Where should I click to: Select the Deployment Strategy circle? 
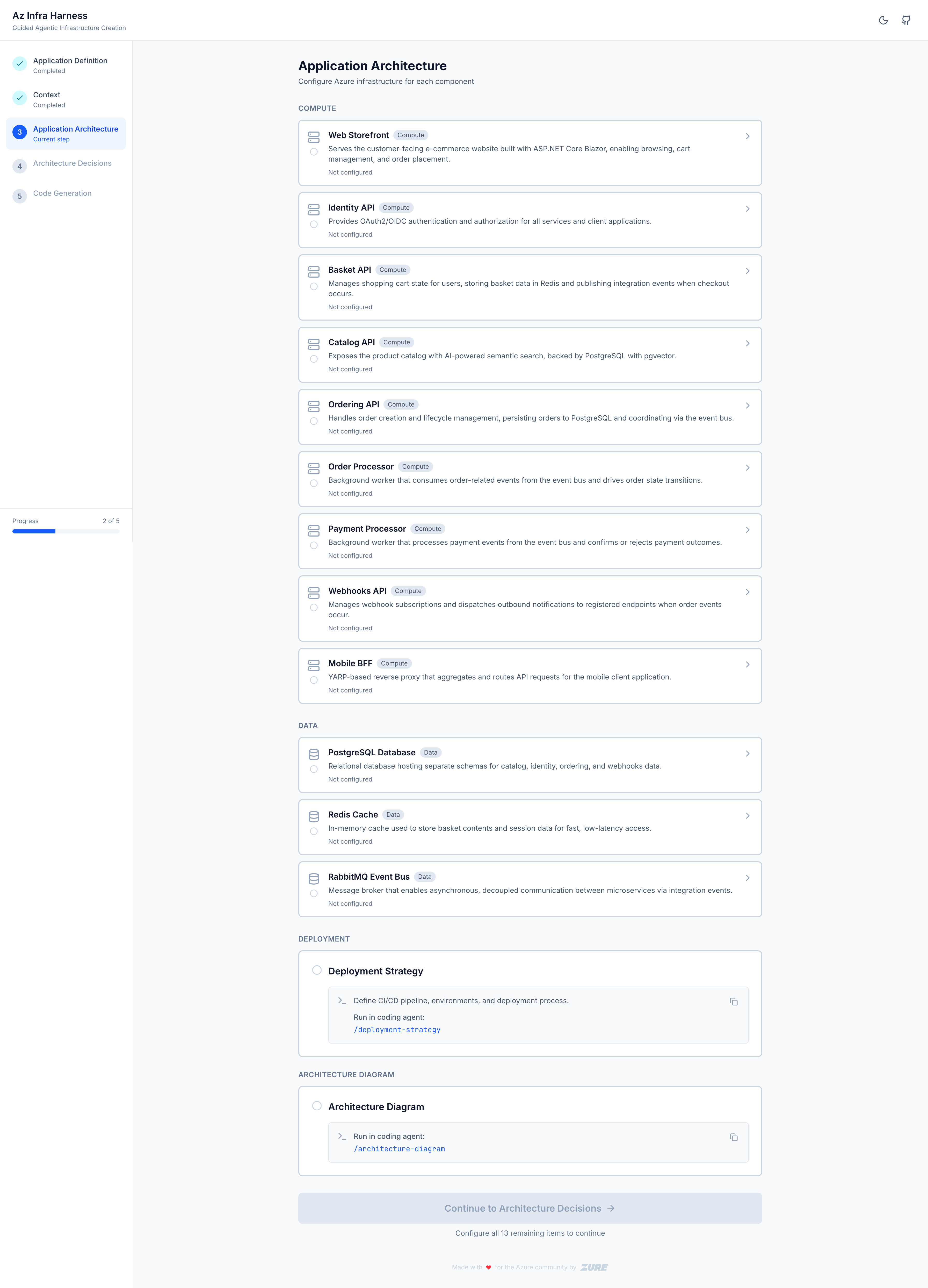click(317, 970)
